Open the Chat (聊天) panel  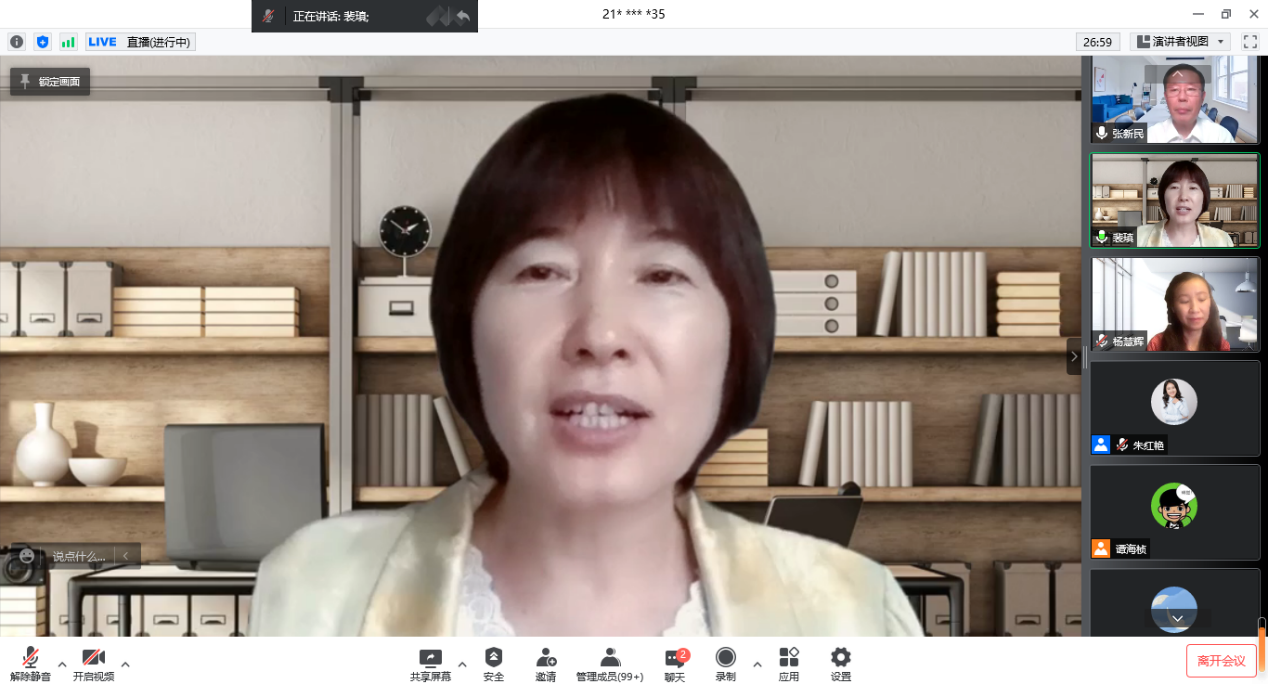tap(675, 662)
